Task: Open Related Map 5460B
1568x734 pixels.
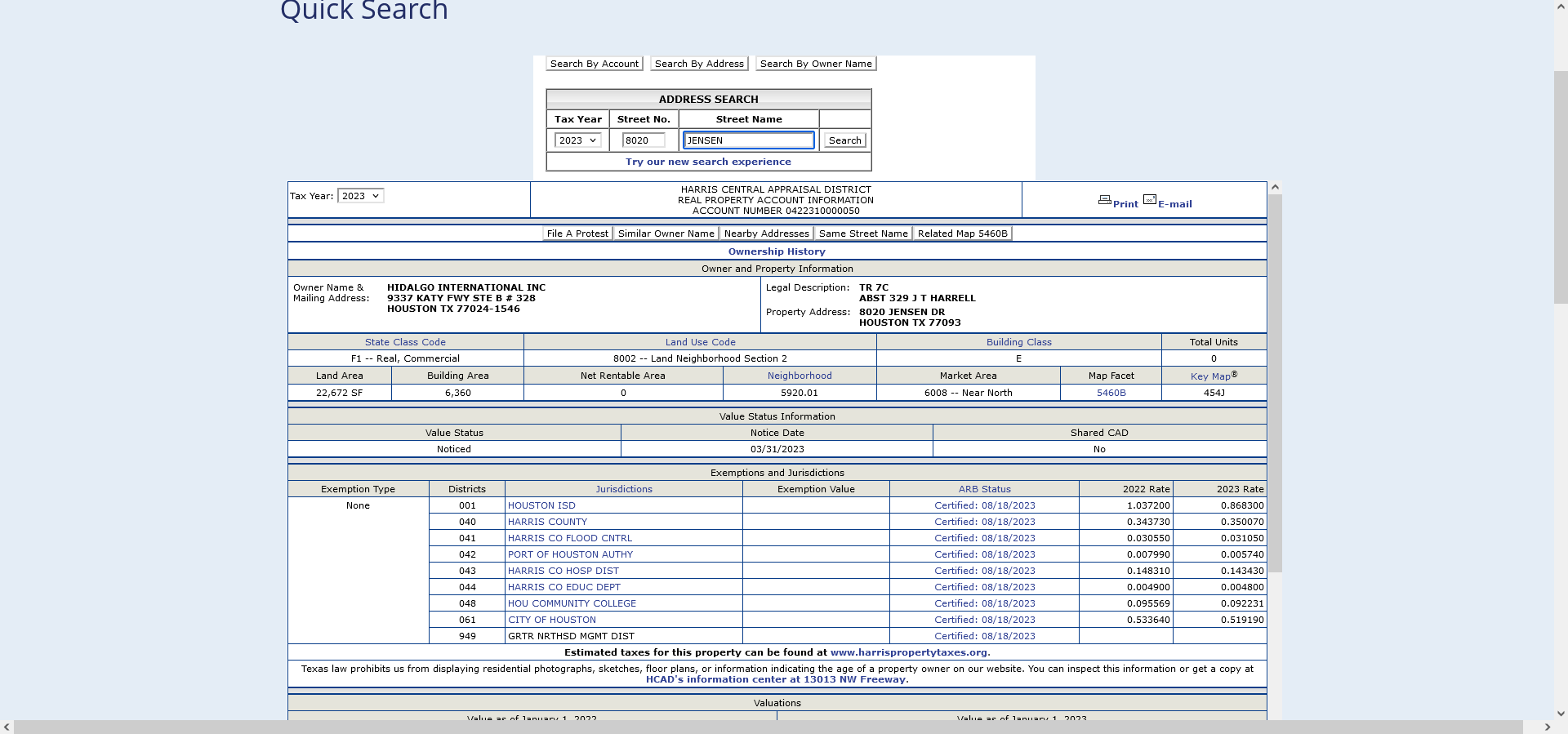Action: coord(962,234)
